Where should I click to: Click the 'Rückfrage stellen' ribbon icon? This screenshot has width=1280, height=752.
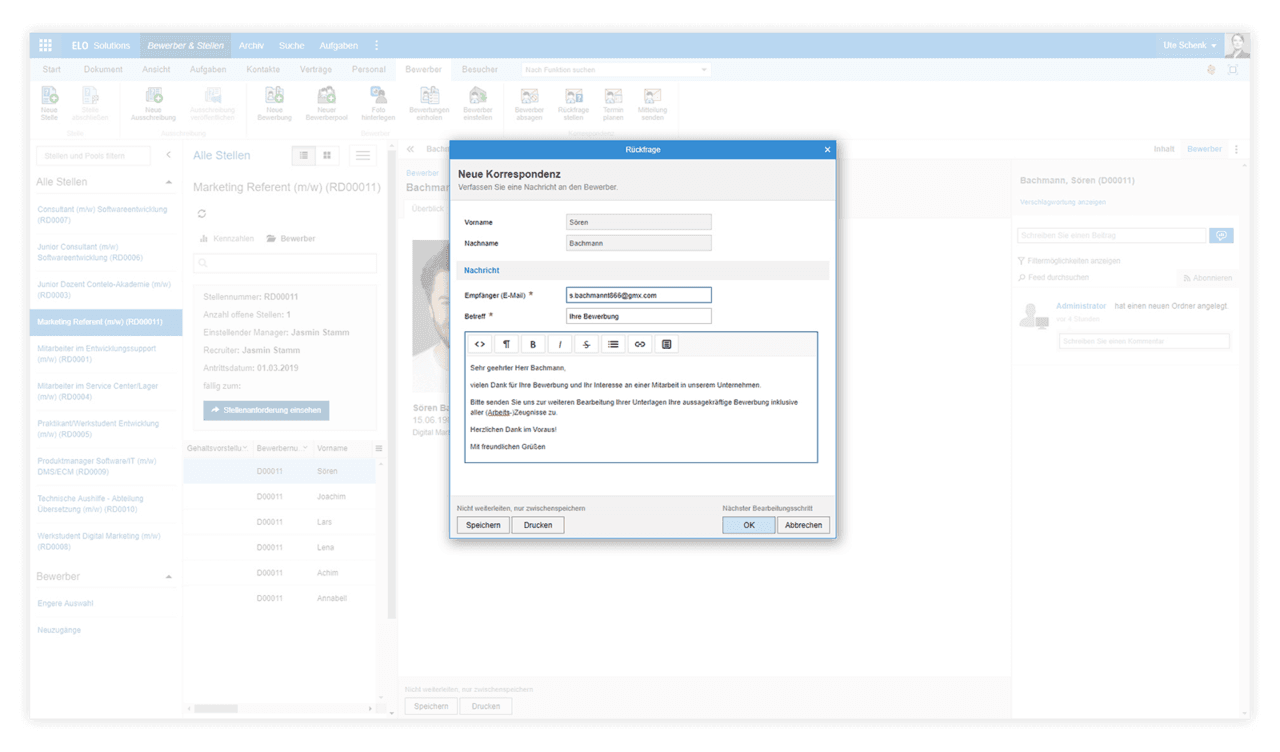tap(574, 103)
